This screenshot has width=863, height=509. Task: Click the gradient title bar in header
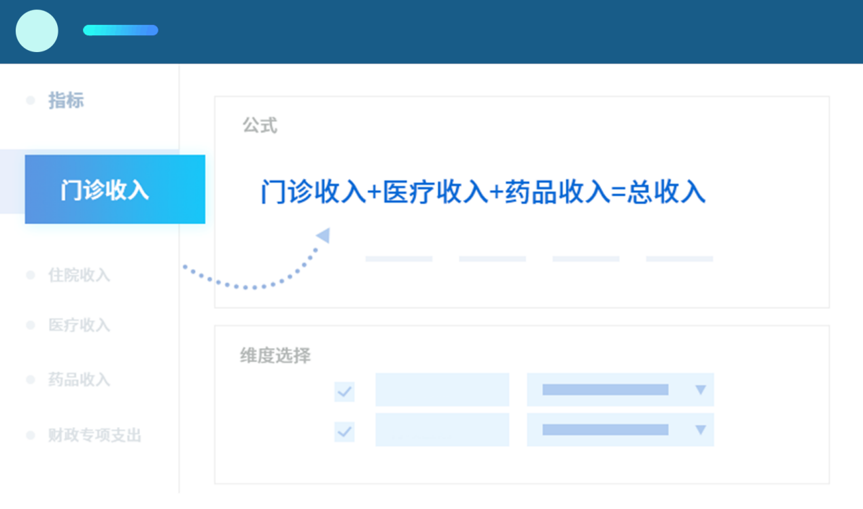pyautogui.click(x=121, y=30)
